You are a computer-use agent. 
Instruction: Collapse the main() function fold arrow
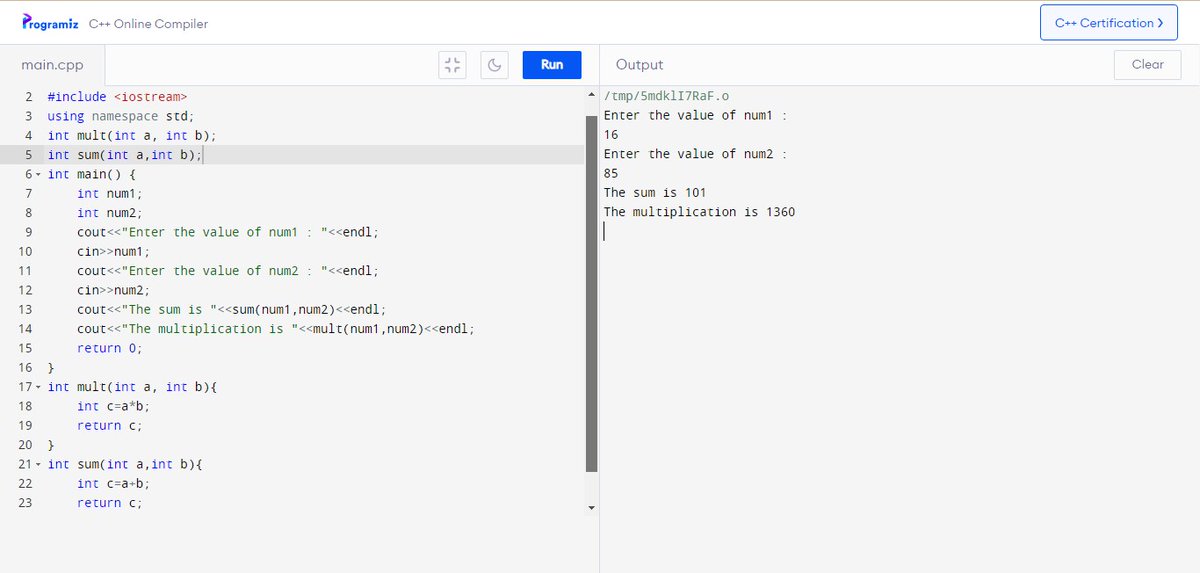(38, 174)
